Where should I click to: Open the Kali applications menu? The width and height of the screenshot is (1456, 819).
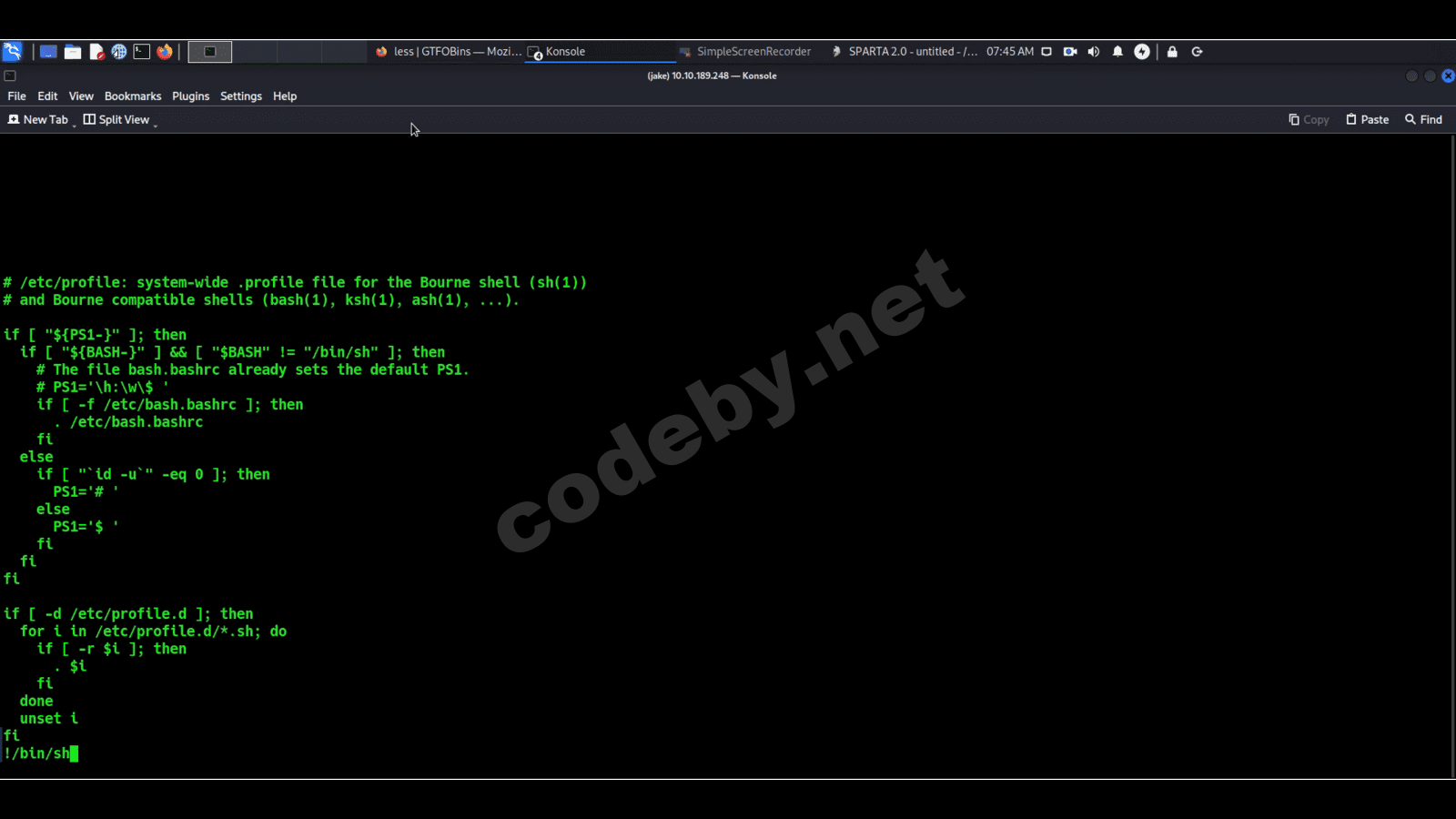12,52
